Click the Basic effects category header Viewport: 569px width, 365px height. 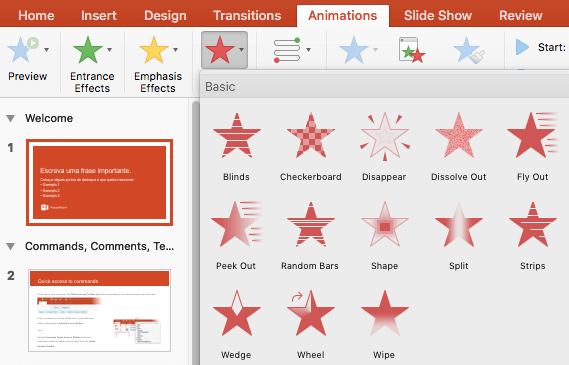click(220, 87)
